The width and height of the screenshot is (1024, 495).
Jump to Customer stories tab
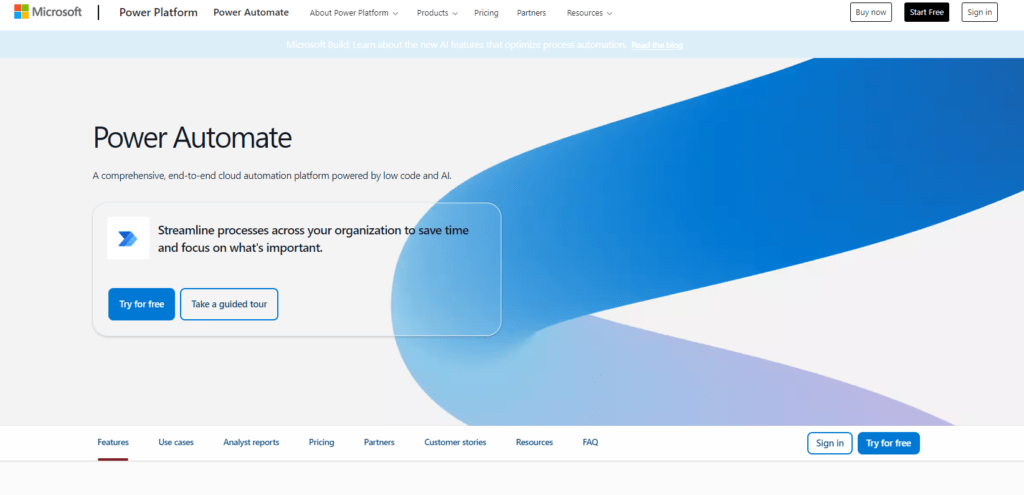coord(455,442)
